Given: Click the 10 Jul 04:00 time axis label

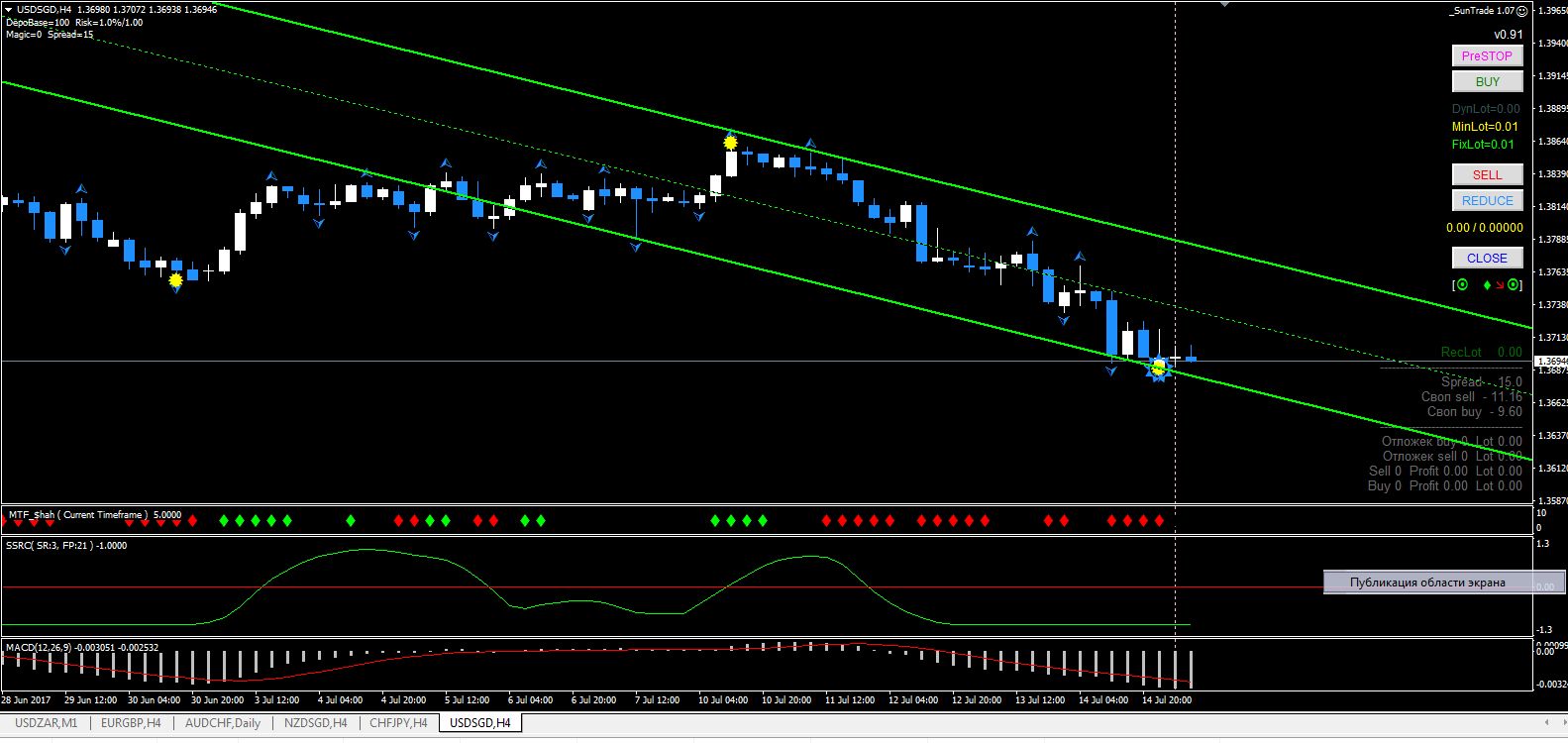Looking at the screenshot, I should click(723, 700).
